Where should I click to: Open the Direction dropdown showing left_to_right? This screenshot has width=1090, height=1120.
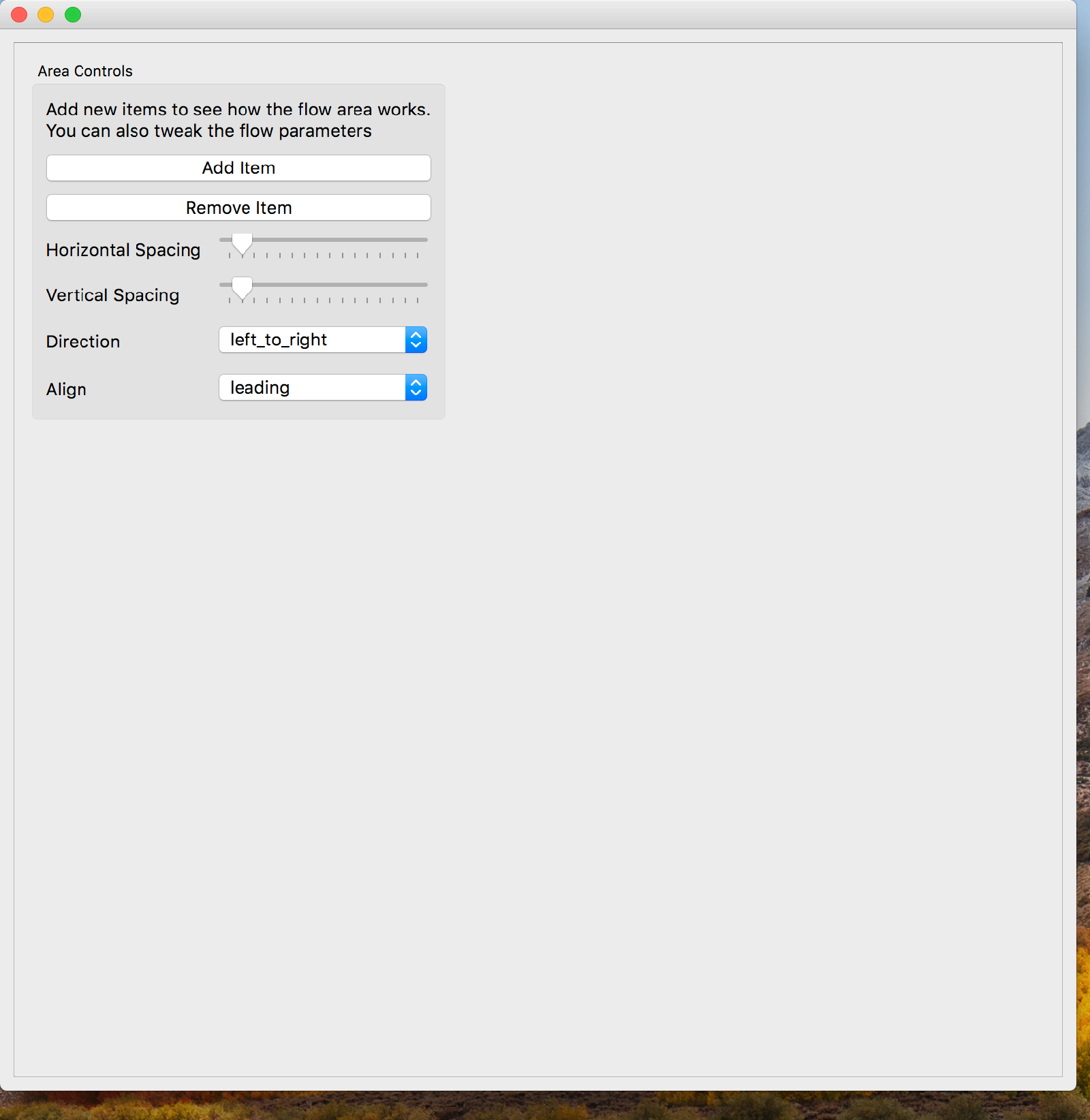pyautogui.click(x=312, y=340)
